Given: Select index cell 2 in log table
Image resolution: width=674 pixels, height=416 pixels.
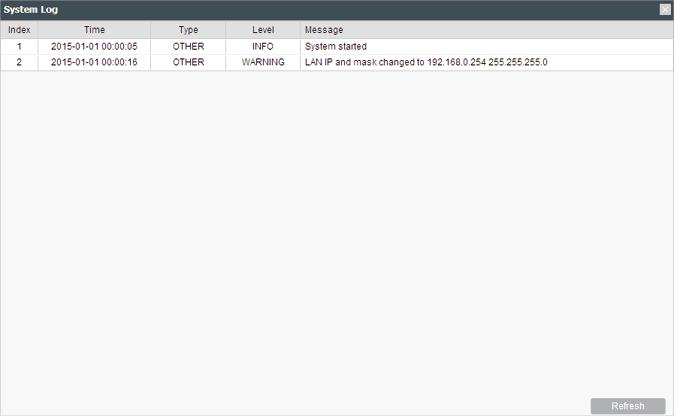Looking at the screenshot, I should [19, 62].
